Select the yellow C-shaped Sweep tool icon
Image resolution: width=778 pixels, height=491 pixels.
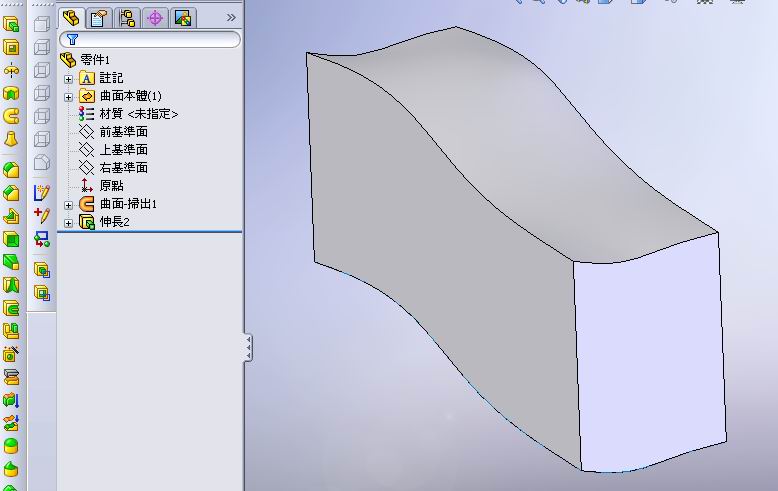pyautogui.click(x=11, y=116)
